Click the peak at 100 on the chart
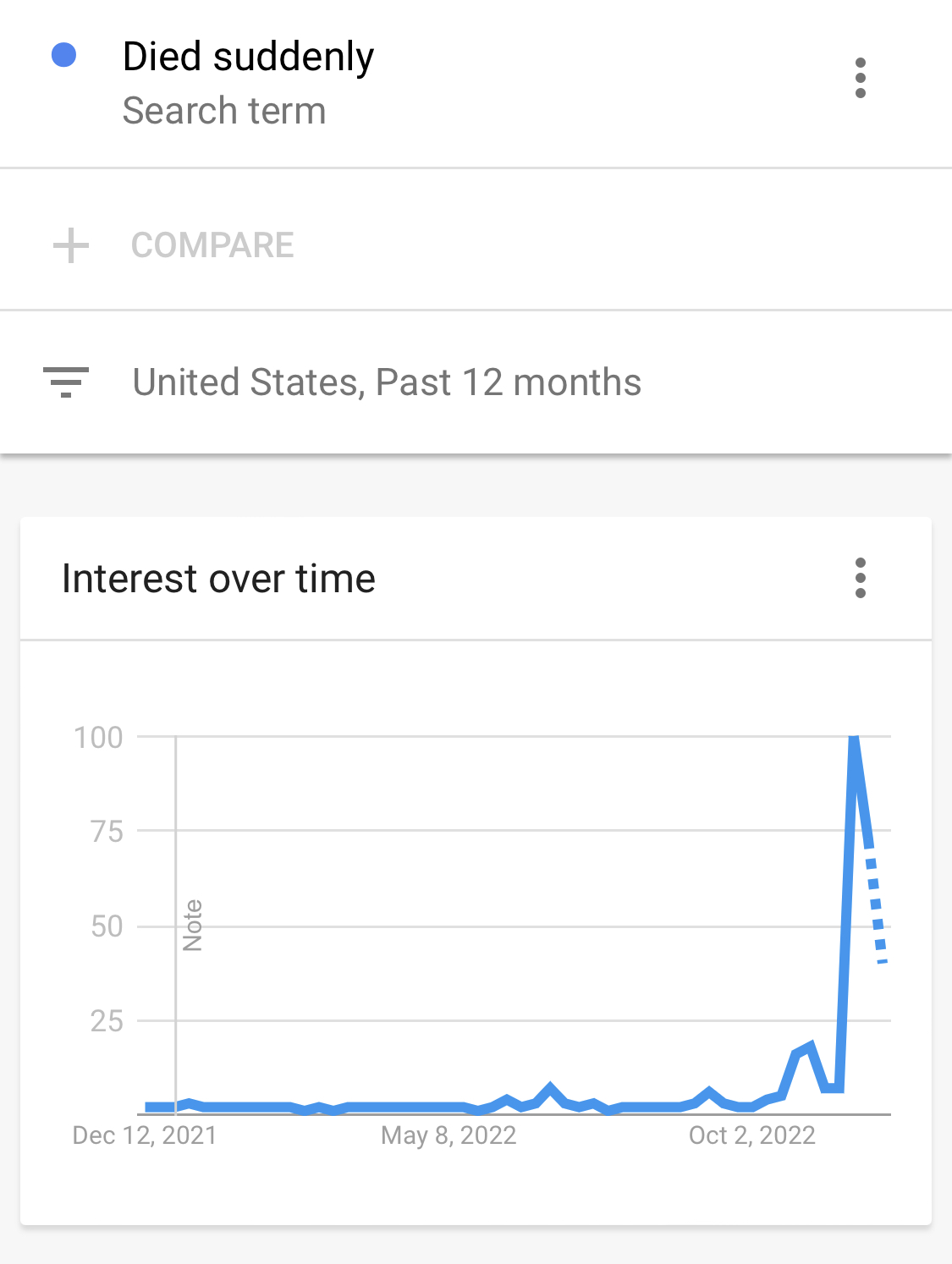952x1264 pixels. pyautogui.click(x=854, y=740)
